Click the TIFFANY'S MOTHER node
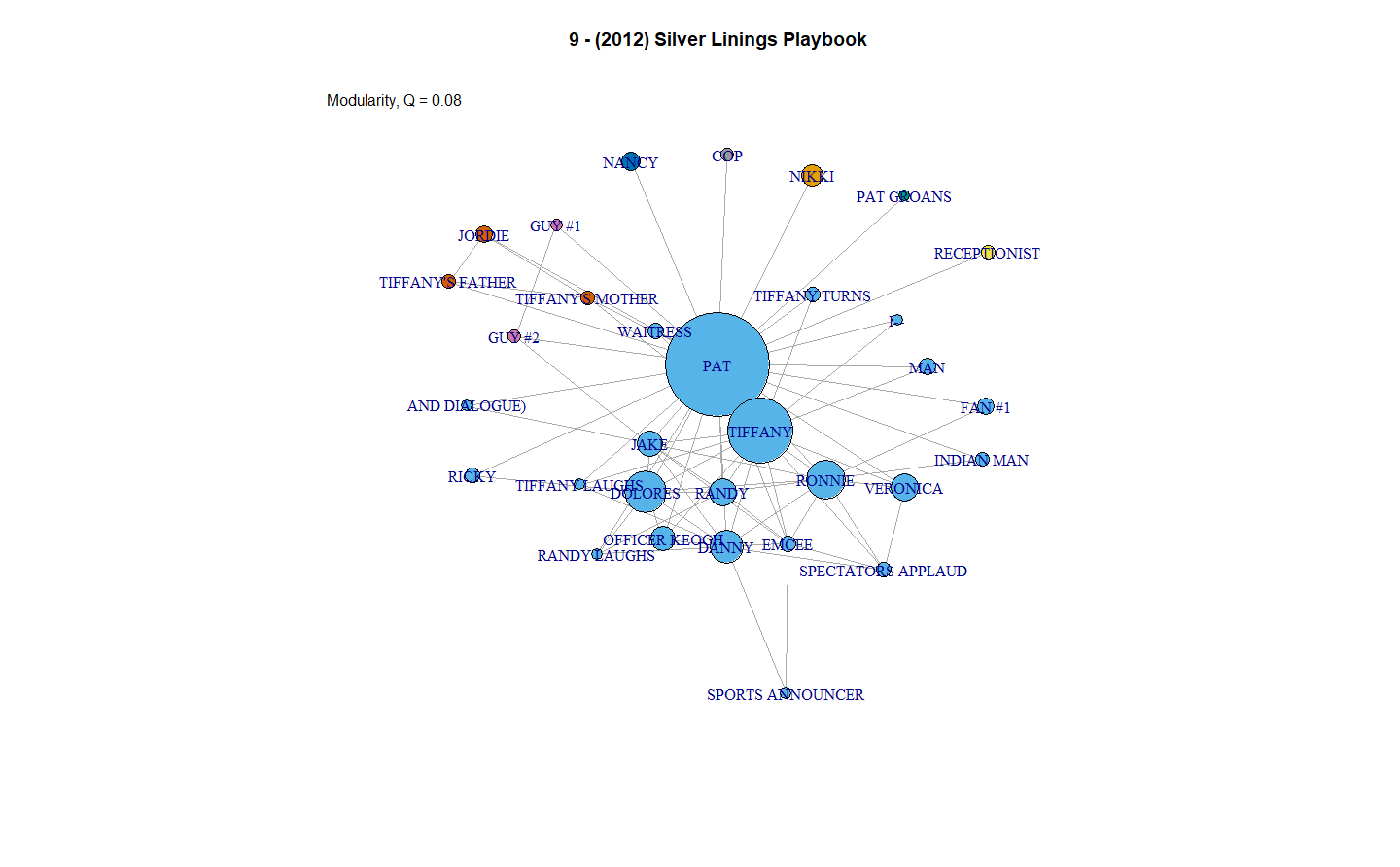The image size is (1400, 867). point(587,297)
